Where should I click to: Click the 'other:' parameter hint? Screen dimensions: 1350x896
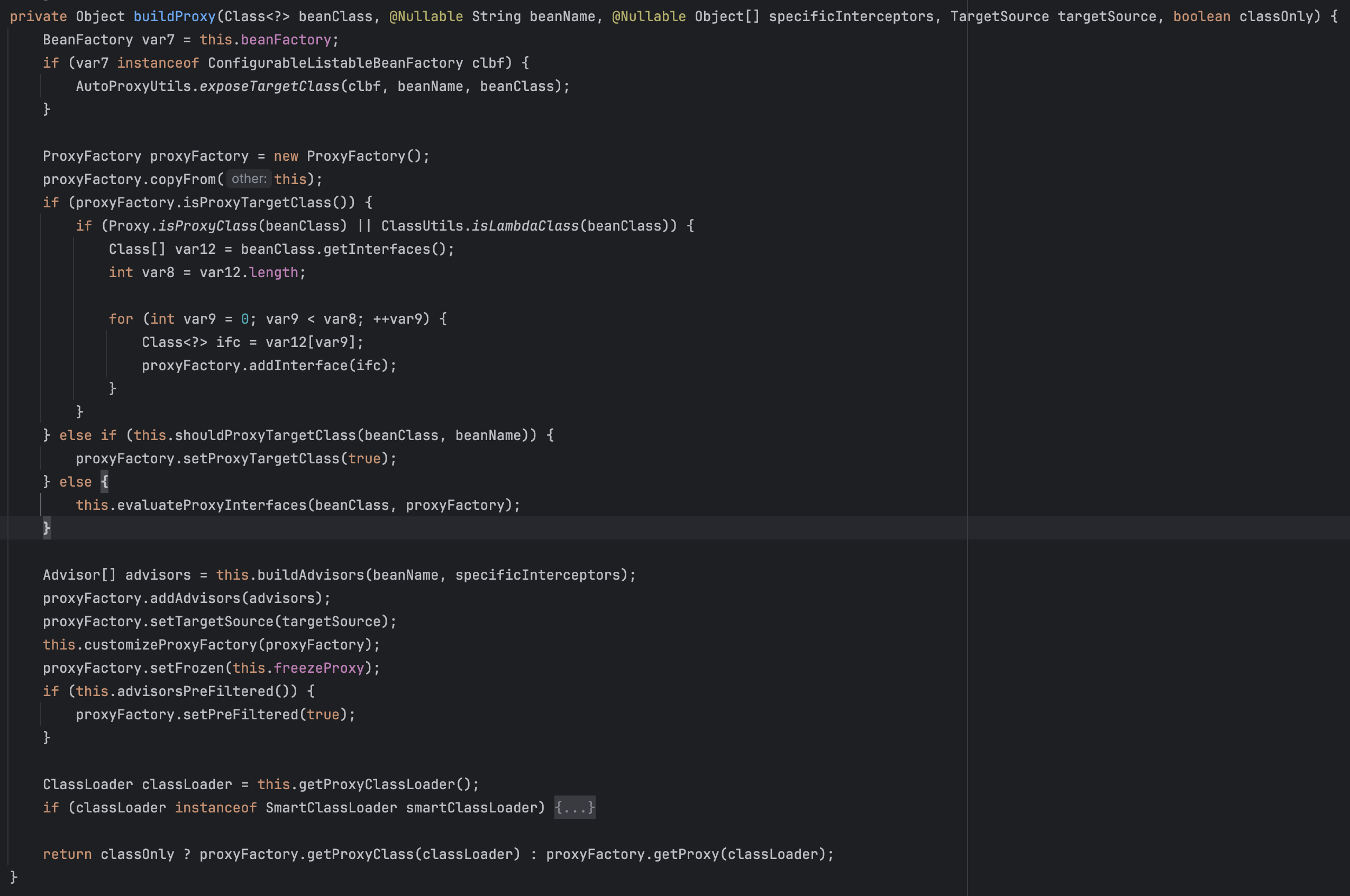[249, 179]
